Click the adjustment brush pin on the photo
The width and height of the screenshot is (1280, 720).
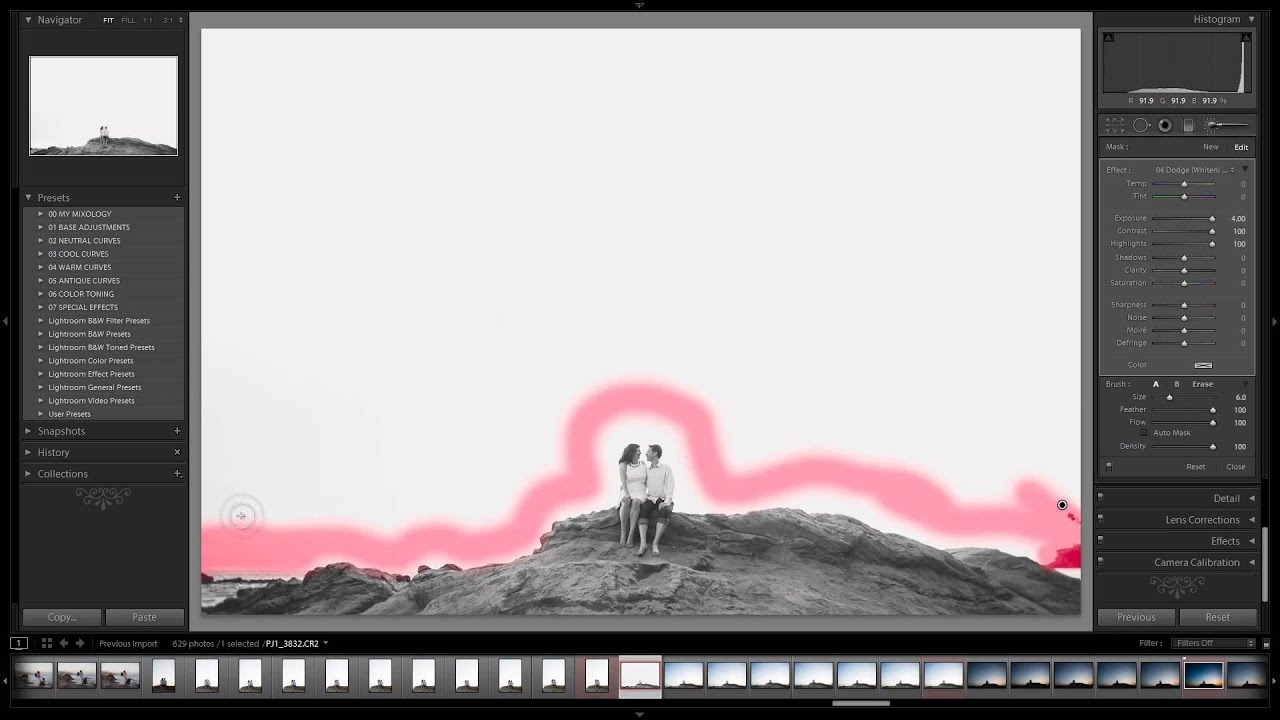pyautogui.click(x=1062, y=505)
